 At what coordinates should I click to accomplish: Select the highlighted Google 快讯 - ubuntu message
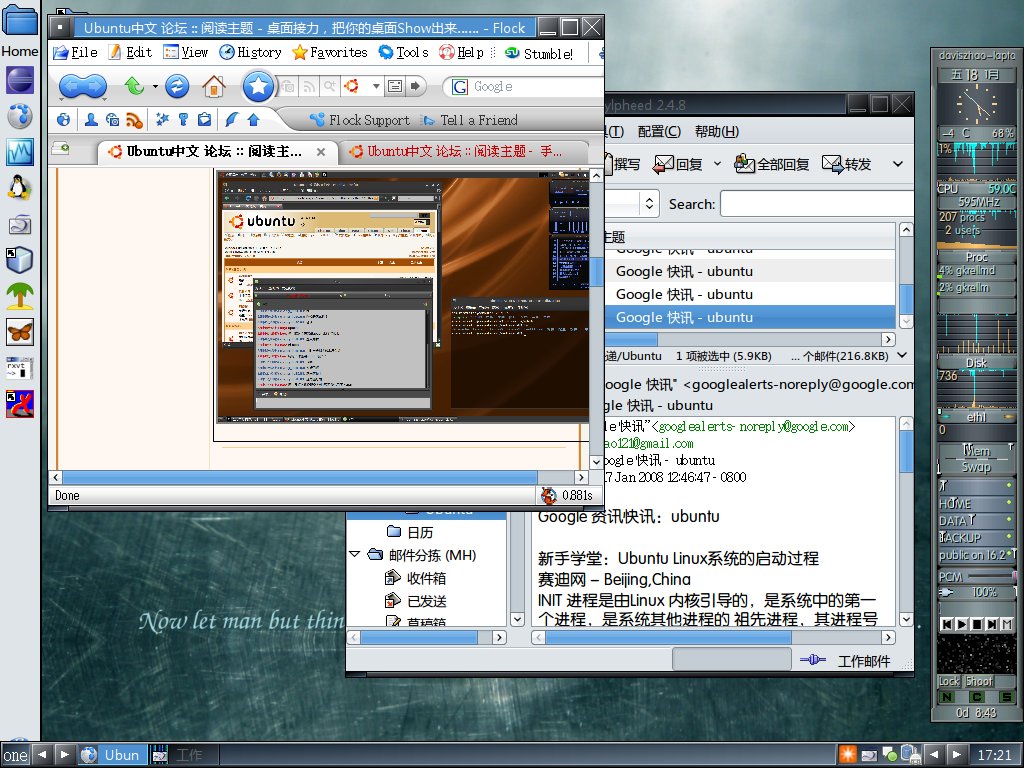pyautogui.click(x=750, y=317)
